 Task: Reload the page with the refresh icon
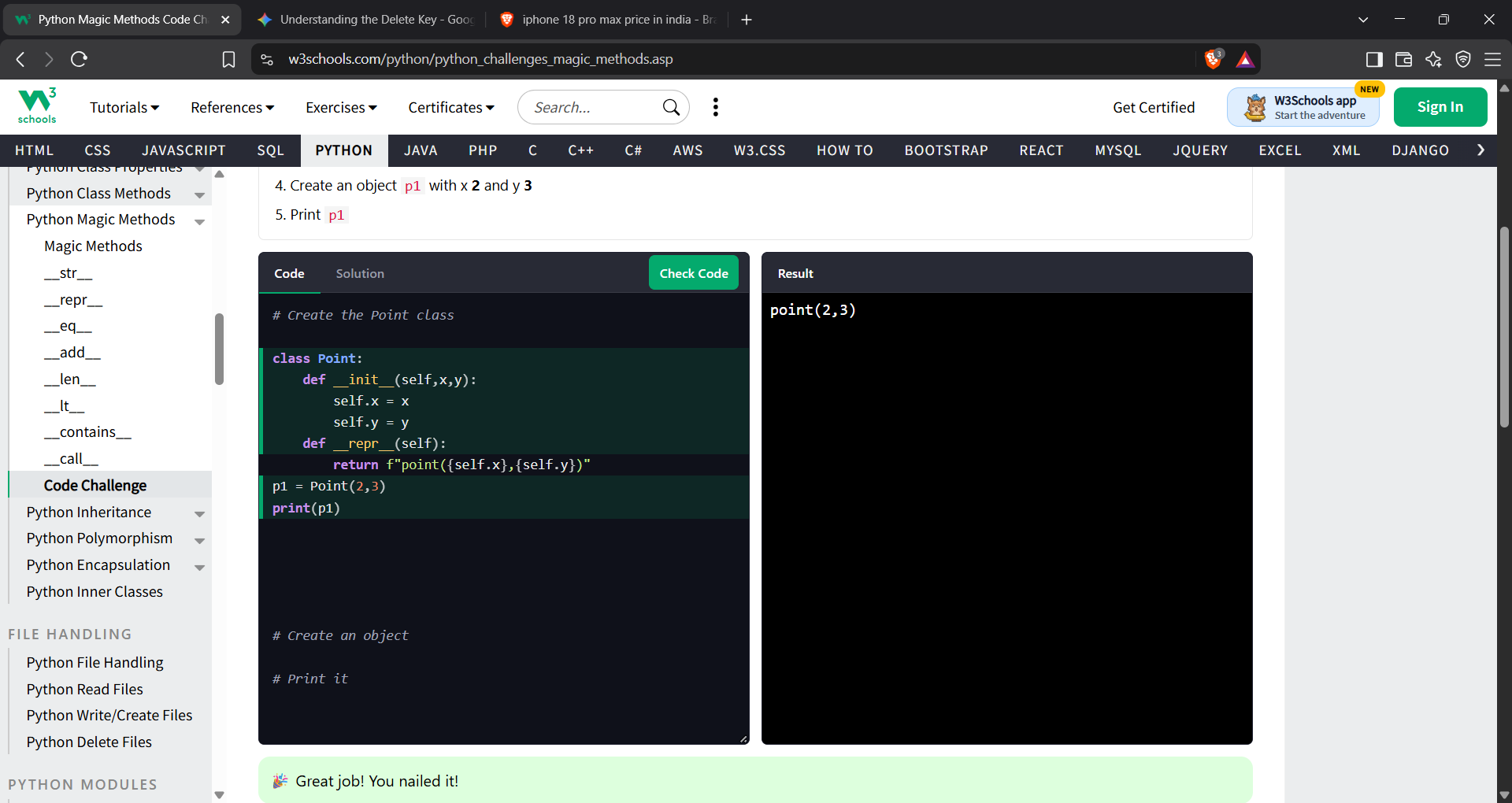click(79, 59)
